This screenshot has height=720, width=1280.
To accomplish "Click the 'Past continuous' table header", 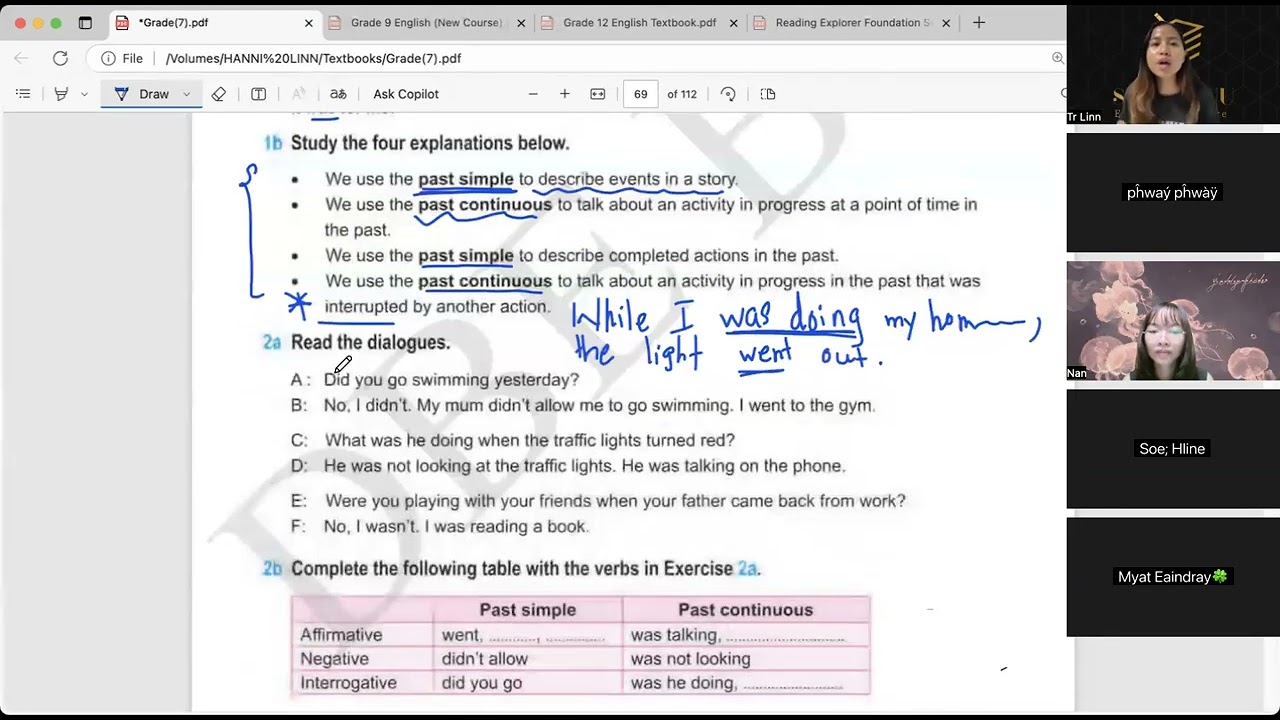I will 745,610.
